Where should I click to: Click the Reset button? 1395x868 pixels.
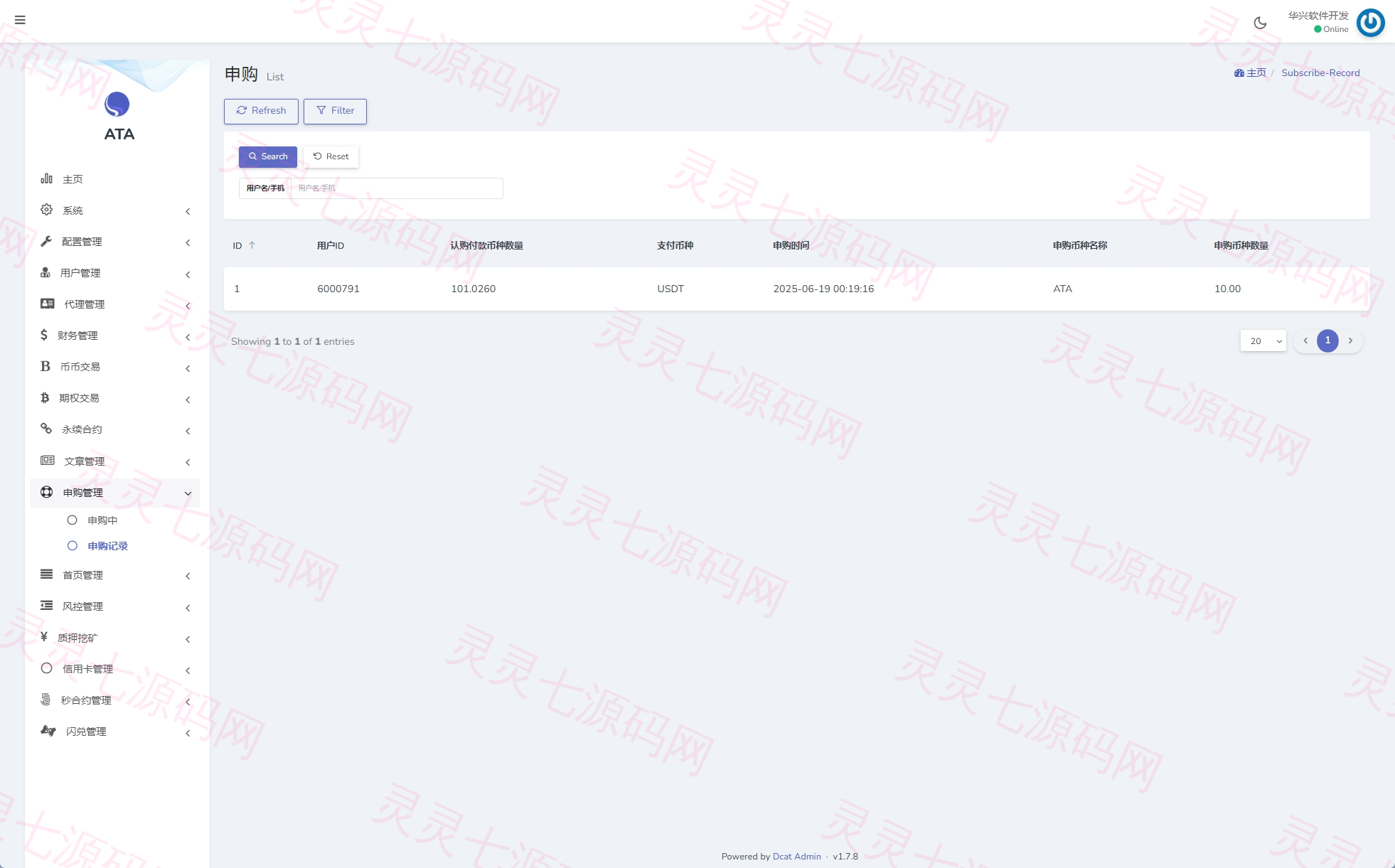(x=331, y=156)
